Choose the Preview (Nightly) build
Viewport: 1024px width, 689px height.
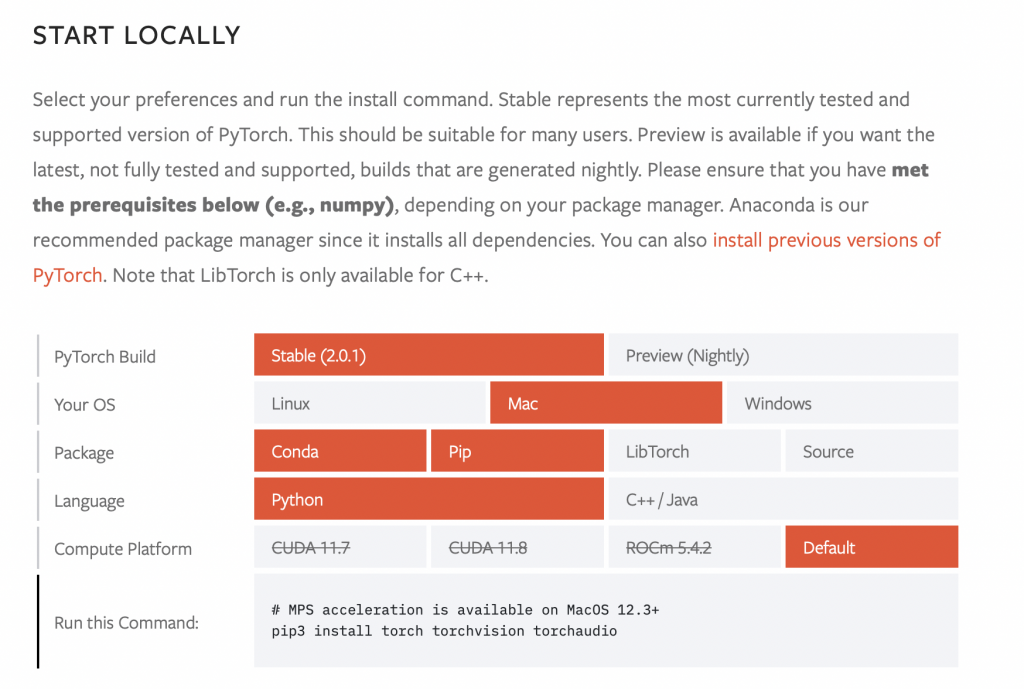tap(782, 355)
